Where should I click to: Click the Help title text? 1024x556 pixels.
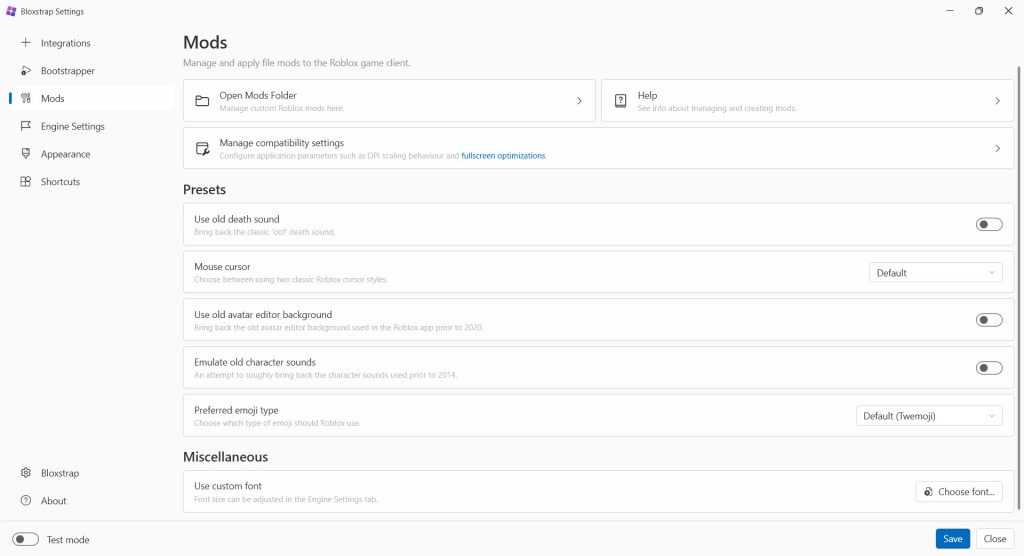tap(647, 95)
